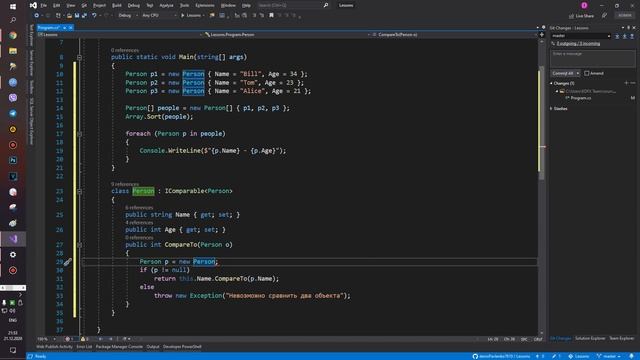Open the Error List tab
The image size is (640, 360).
click(x=84, y=347)
